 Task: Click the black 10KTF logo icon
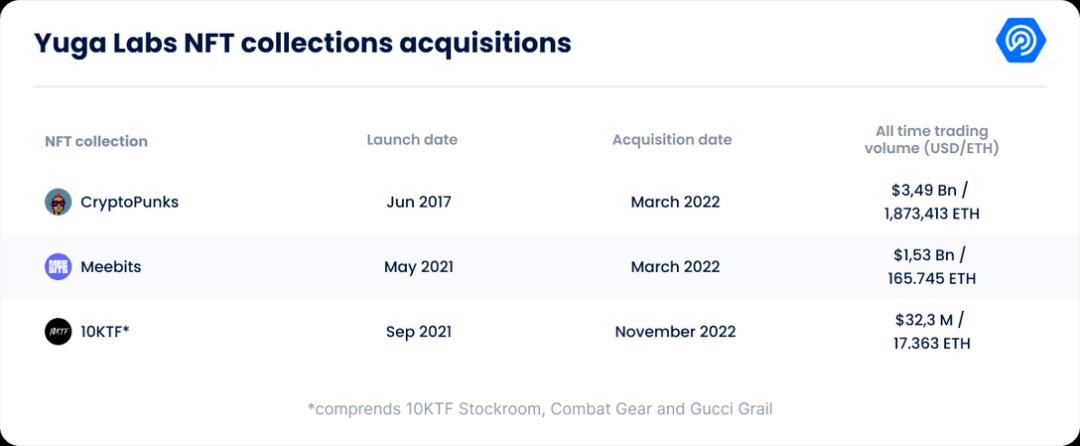click(x=58, y=331)
